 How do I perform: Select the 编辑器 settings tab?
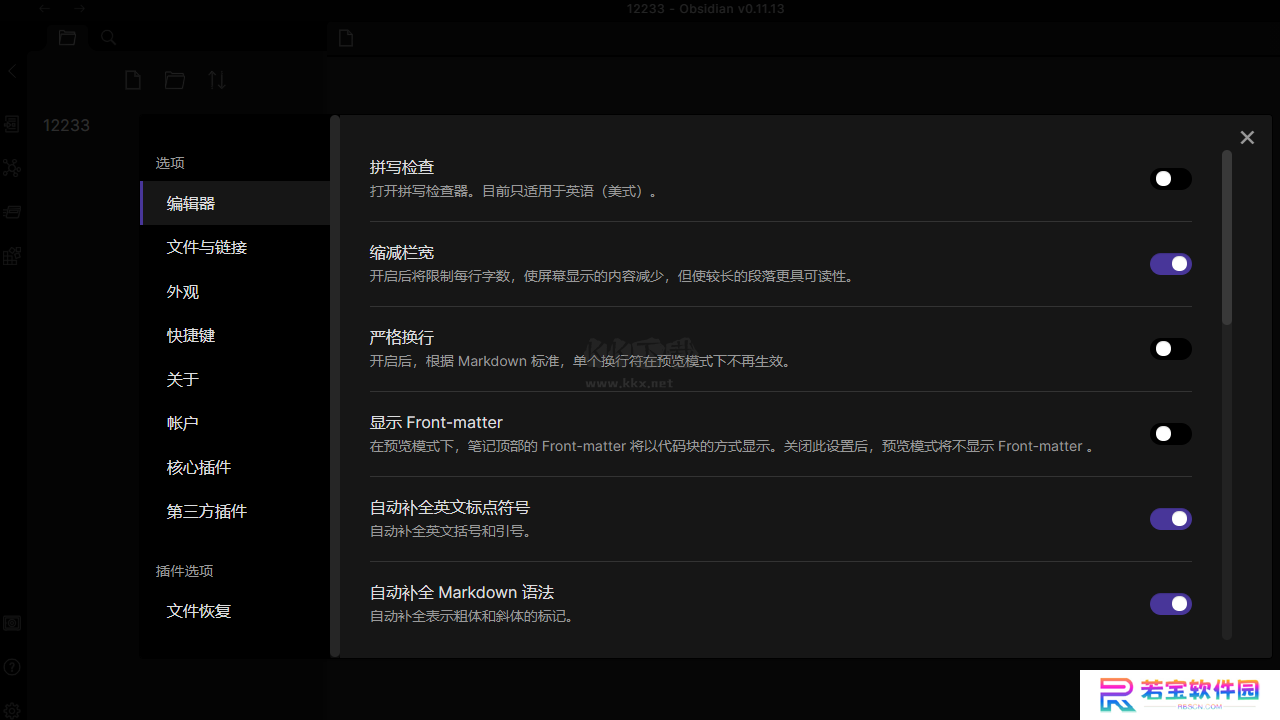pos(235,203)
